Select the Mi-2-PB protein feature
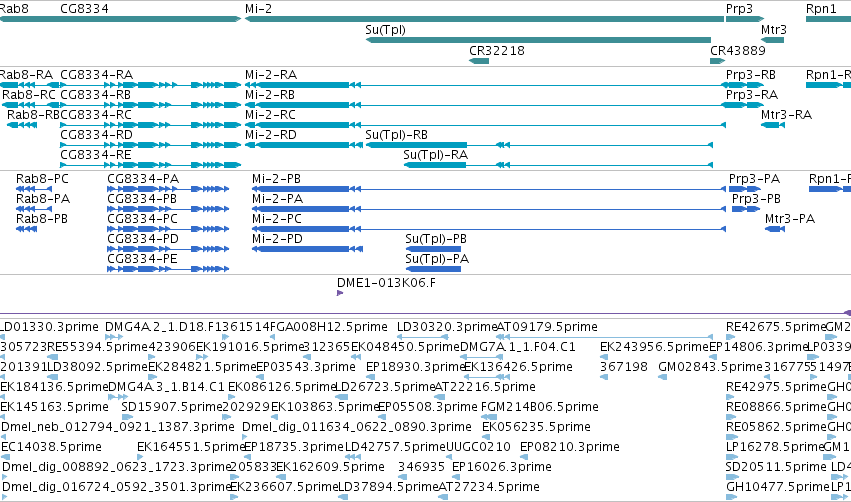 point(489,189)
